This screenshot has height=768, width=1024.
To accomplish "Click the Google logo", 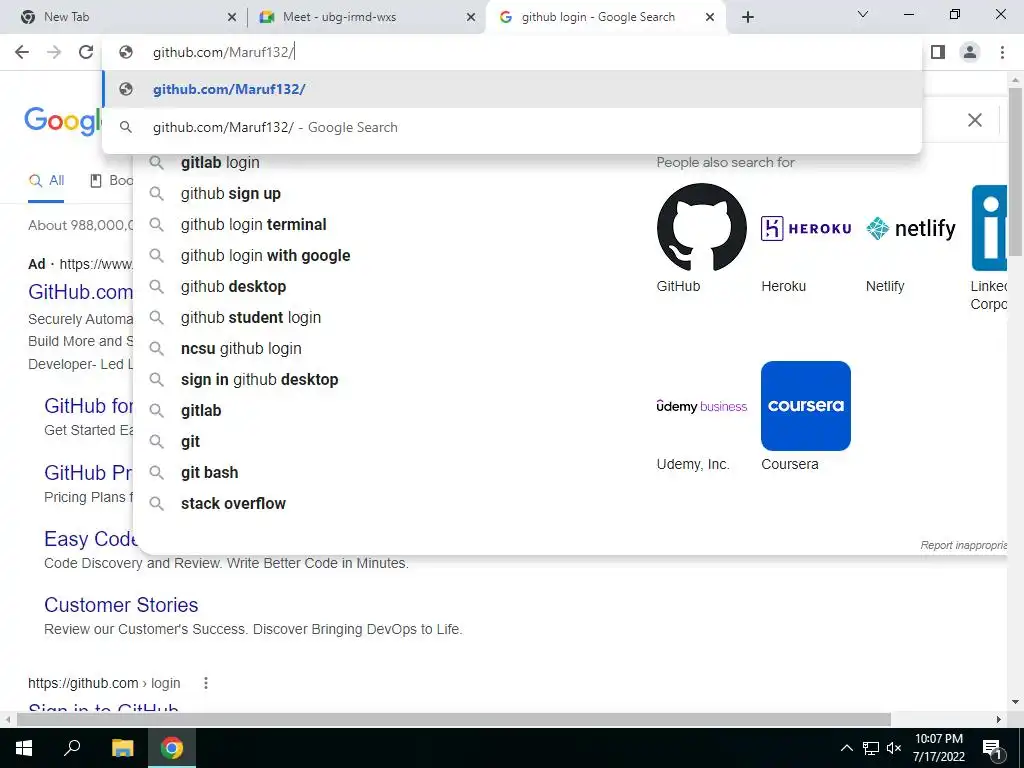I will [63, 121].
